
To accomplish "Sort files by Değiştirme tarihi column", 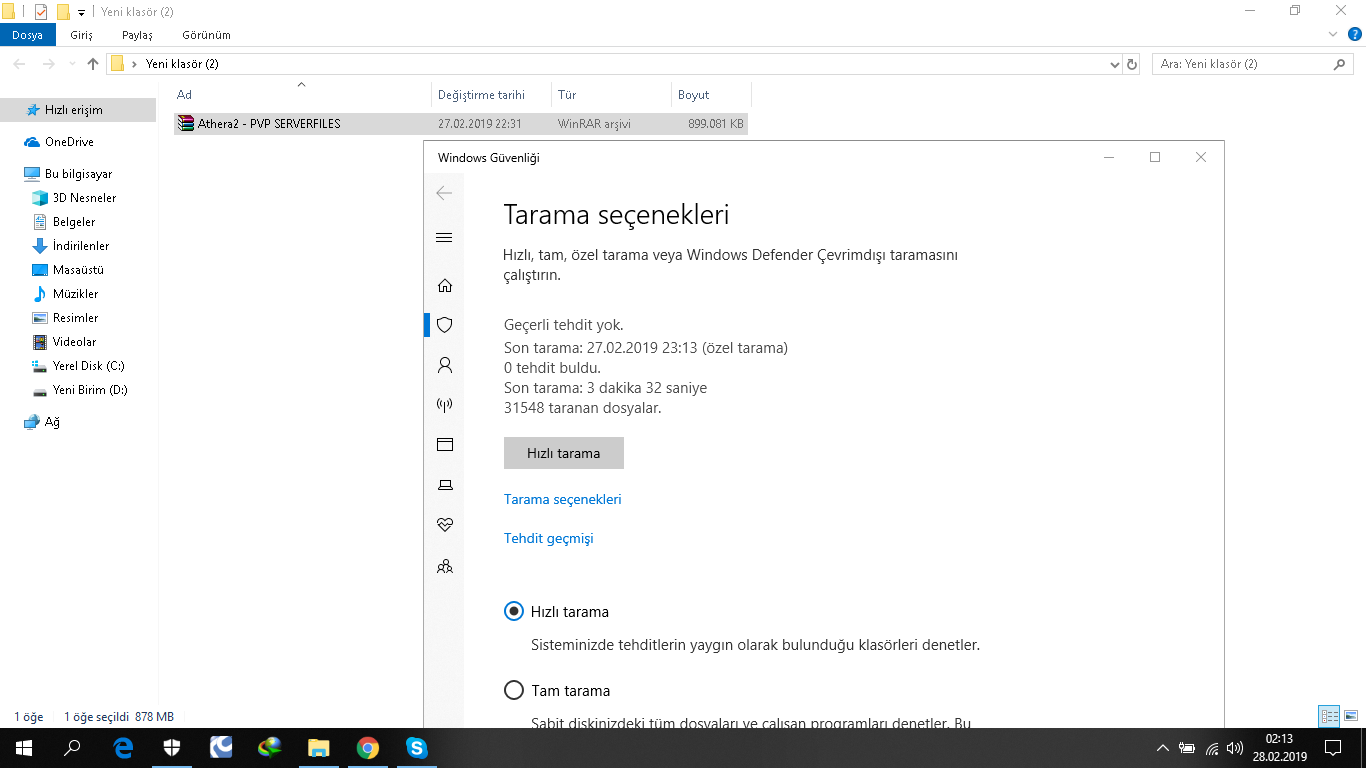I will coord(492,95).
